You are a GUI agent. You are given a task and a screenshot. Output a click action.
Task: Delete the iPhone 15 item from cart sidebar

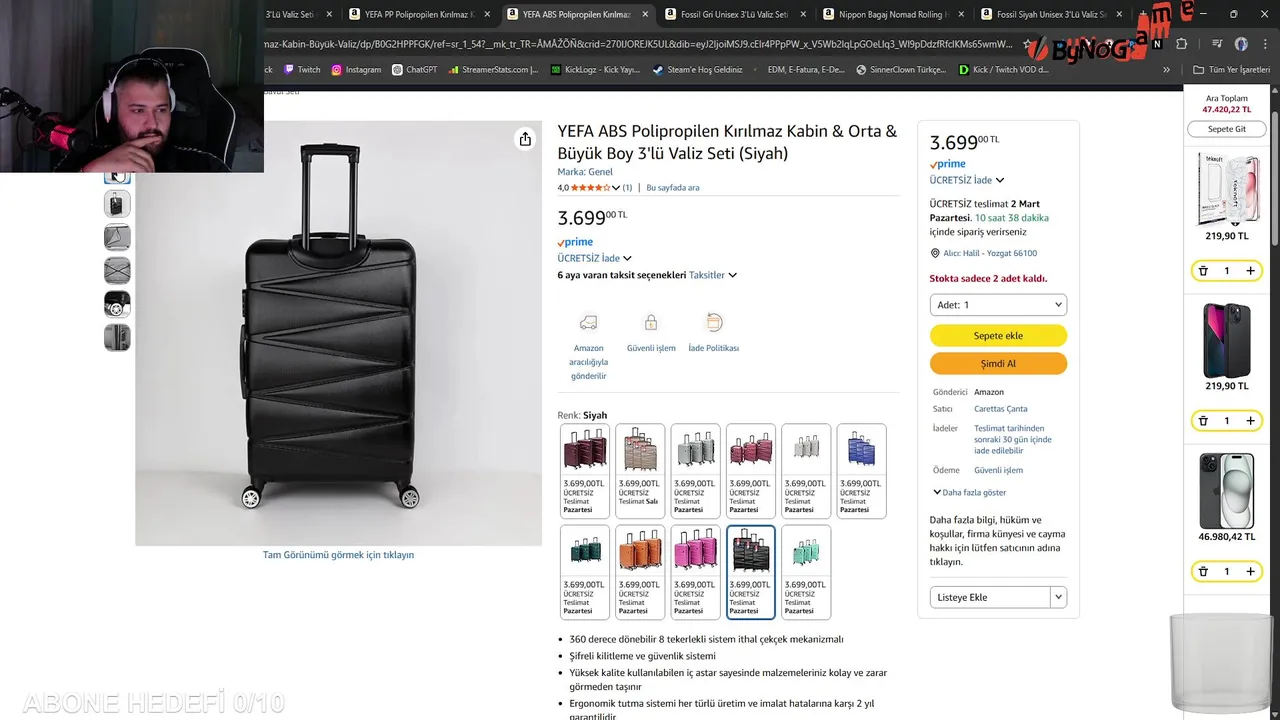(1203, 572)
